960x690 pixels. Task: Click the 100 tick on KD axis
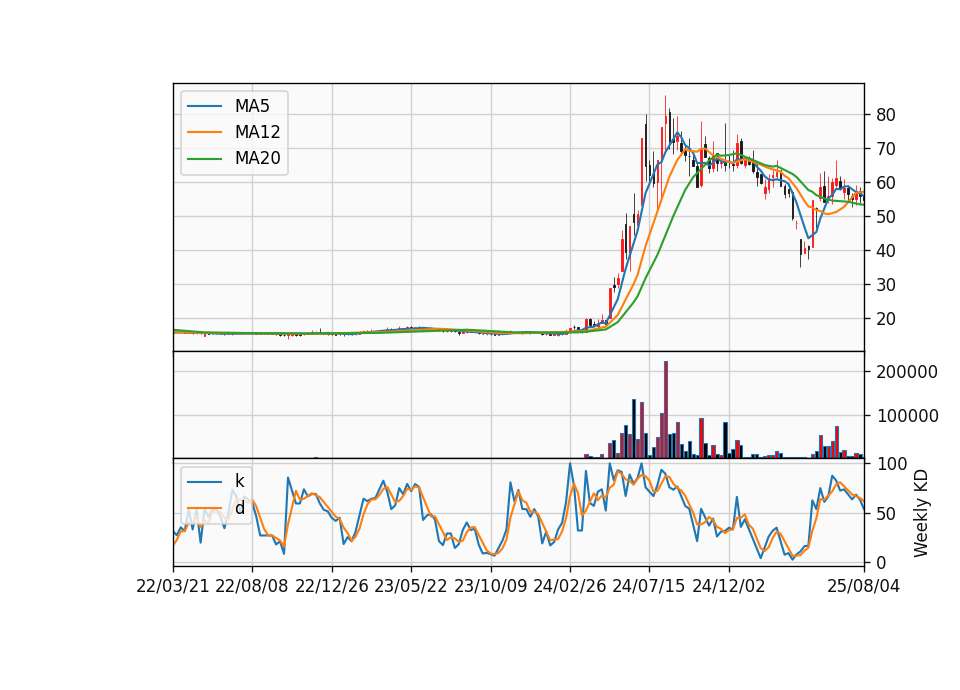891,464
